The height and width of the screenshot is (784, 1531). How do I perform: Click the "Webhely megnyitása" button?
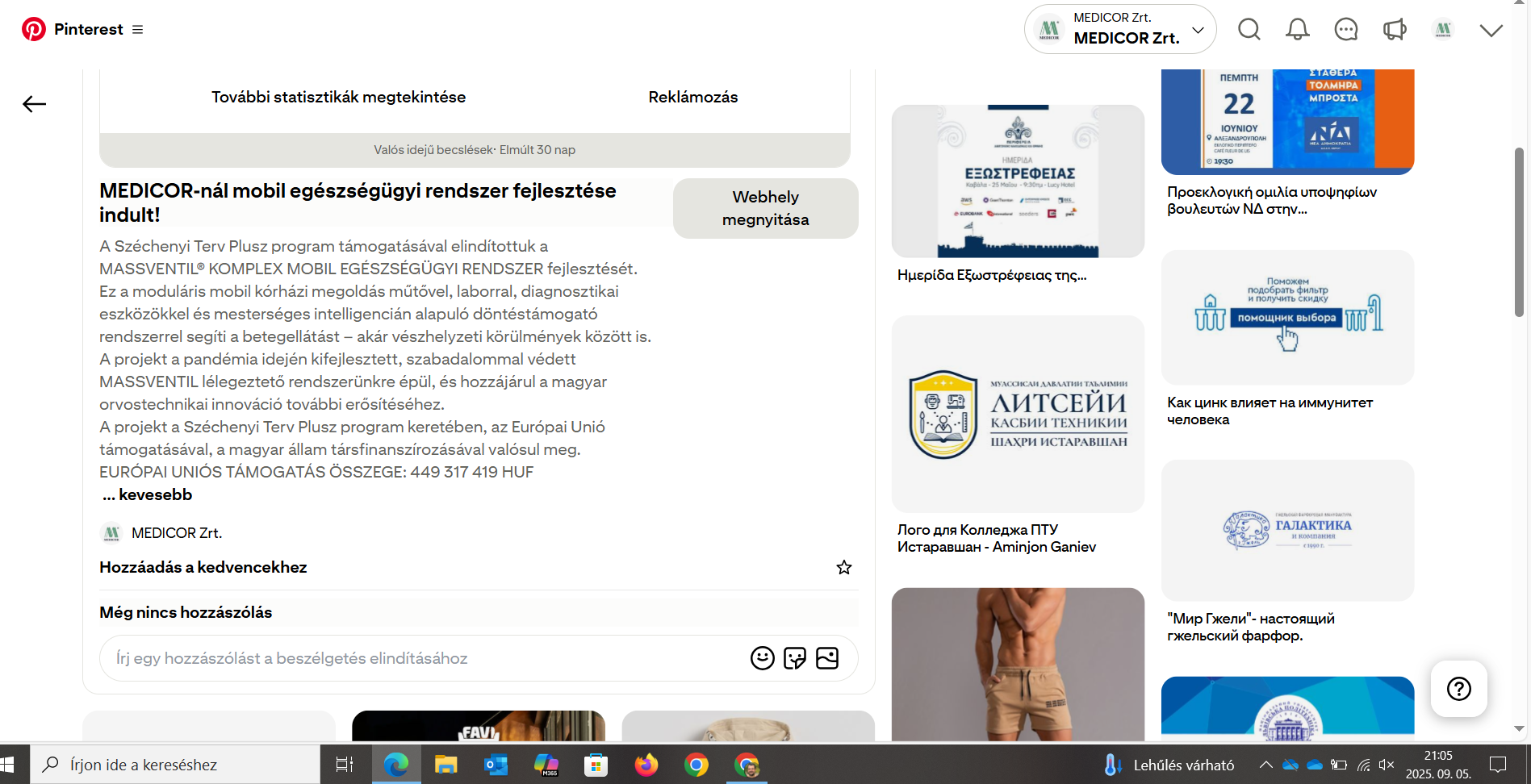pos(765,208)
